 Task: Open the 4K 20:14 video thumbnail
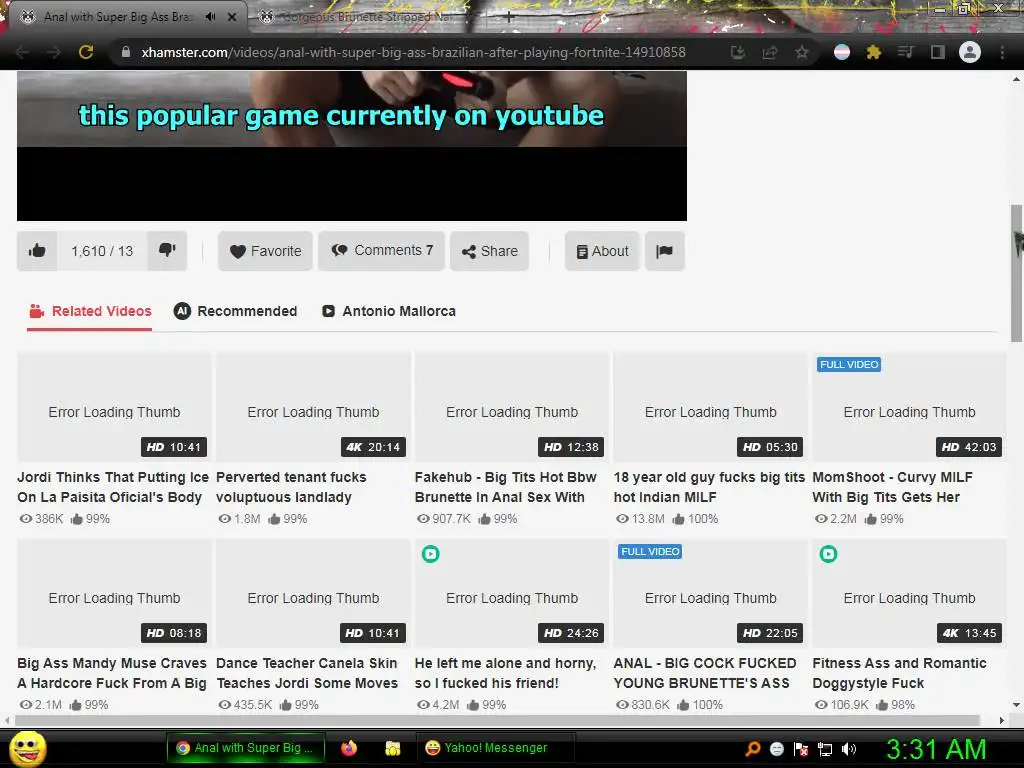[313, 407]
